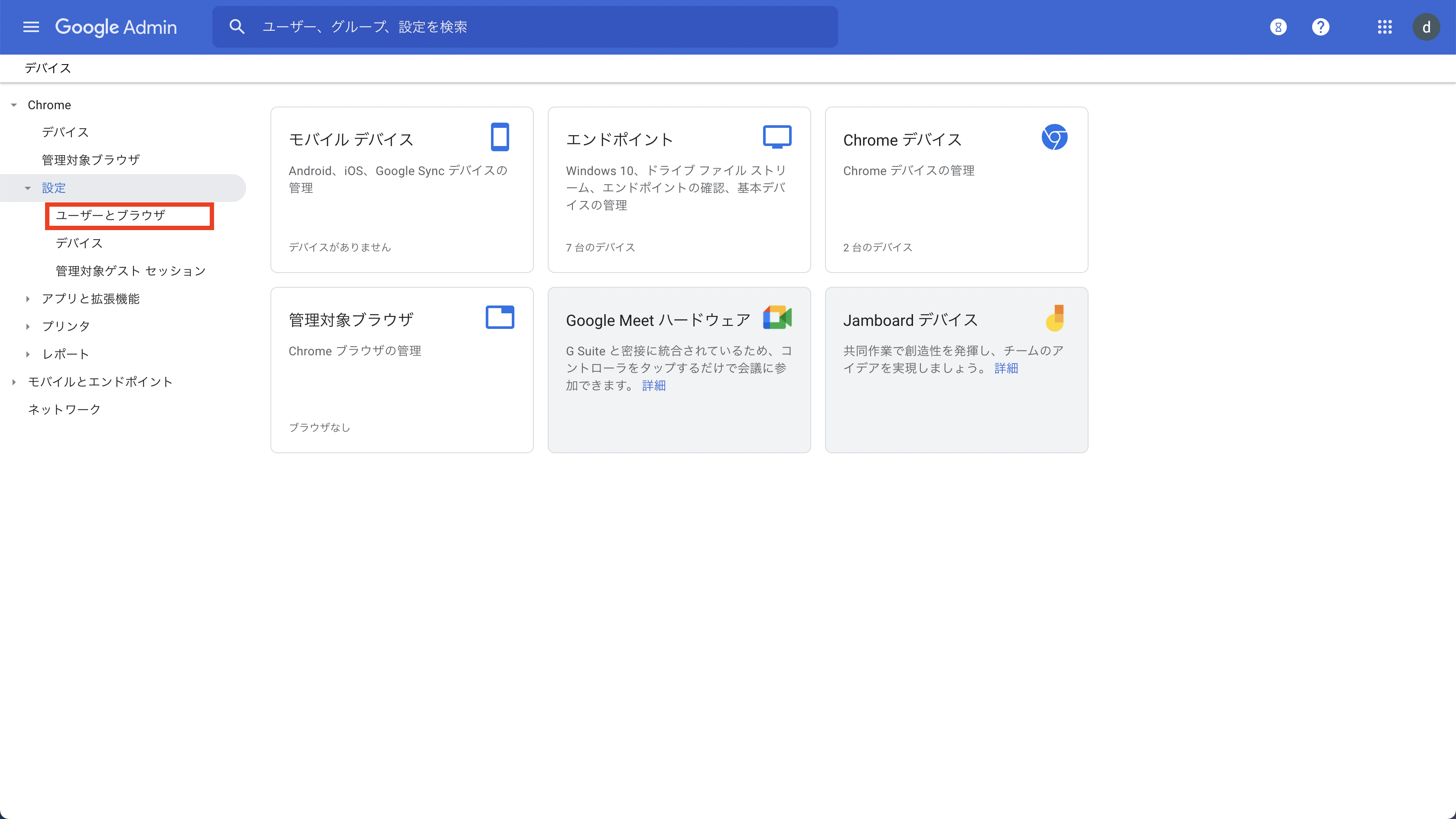This screenshot has height=819, width=1456.
Task: Open the account avatar 'd'
Action: [x=1426, y=26]
